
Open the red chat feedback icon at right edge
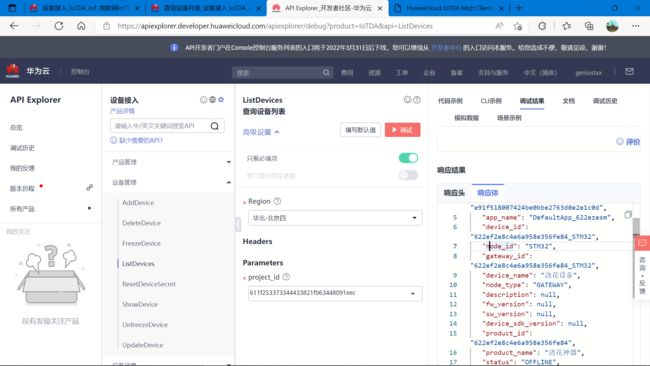point(642,243)
